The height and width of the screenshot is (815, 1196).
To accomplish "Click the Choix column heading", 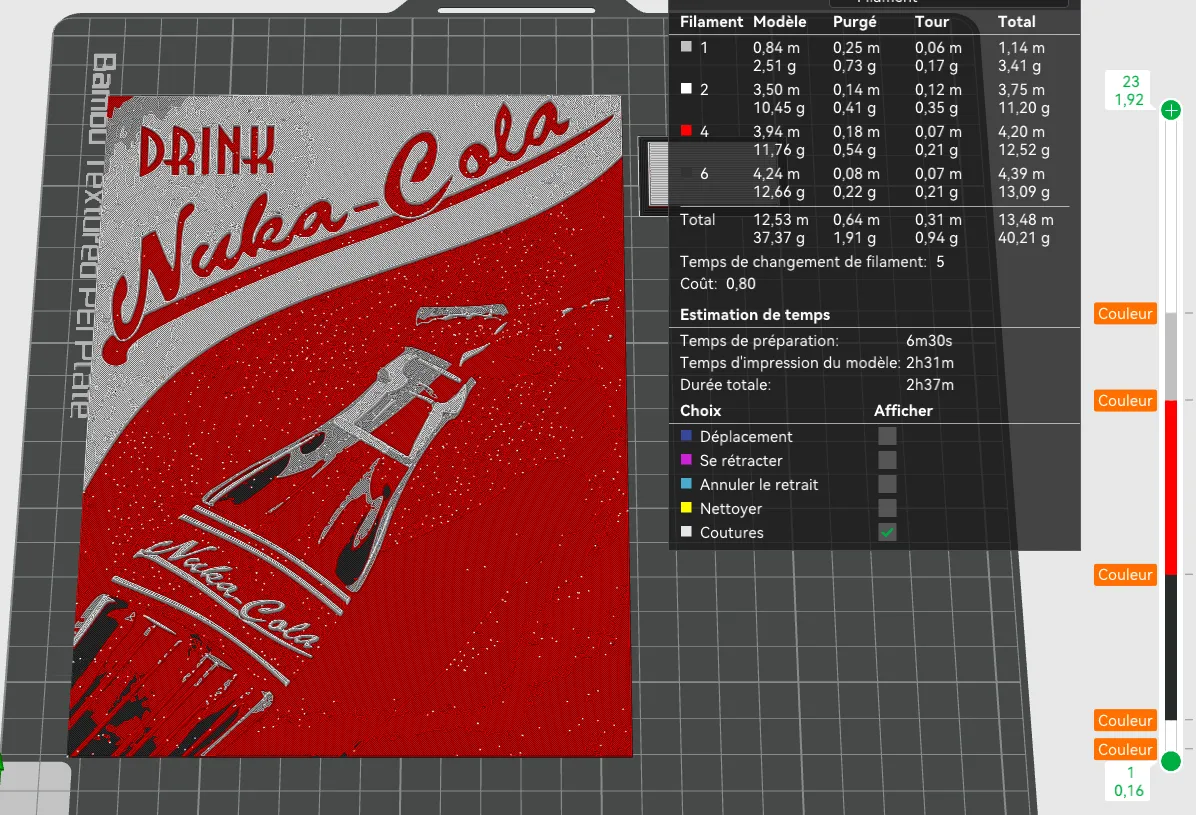I will coord(700,411).
